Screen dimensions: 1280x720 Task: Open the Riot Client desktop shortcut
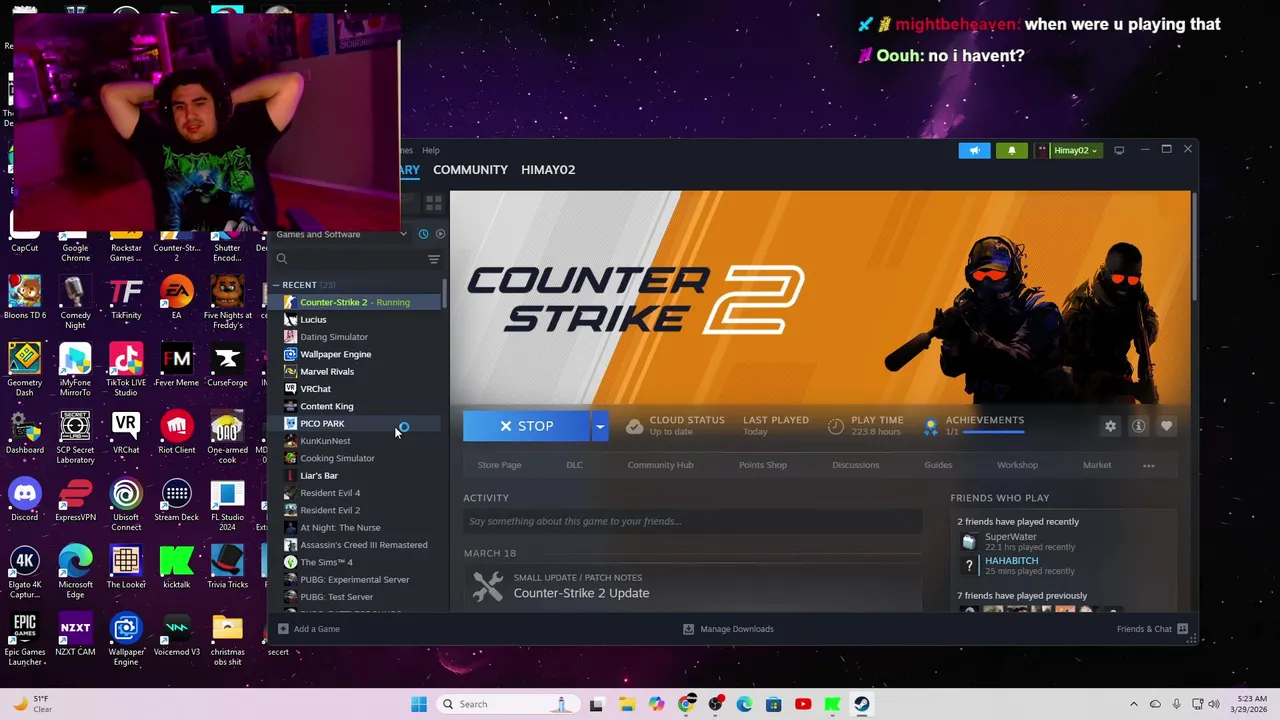(x=176, y=432)
